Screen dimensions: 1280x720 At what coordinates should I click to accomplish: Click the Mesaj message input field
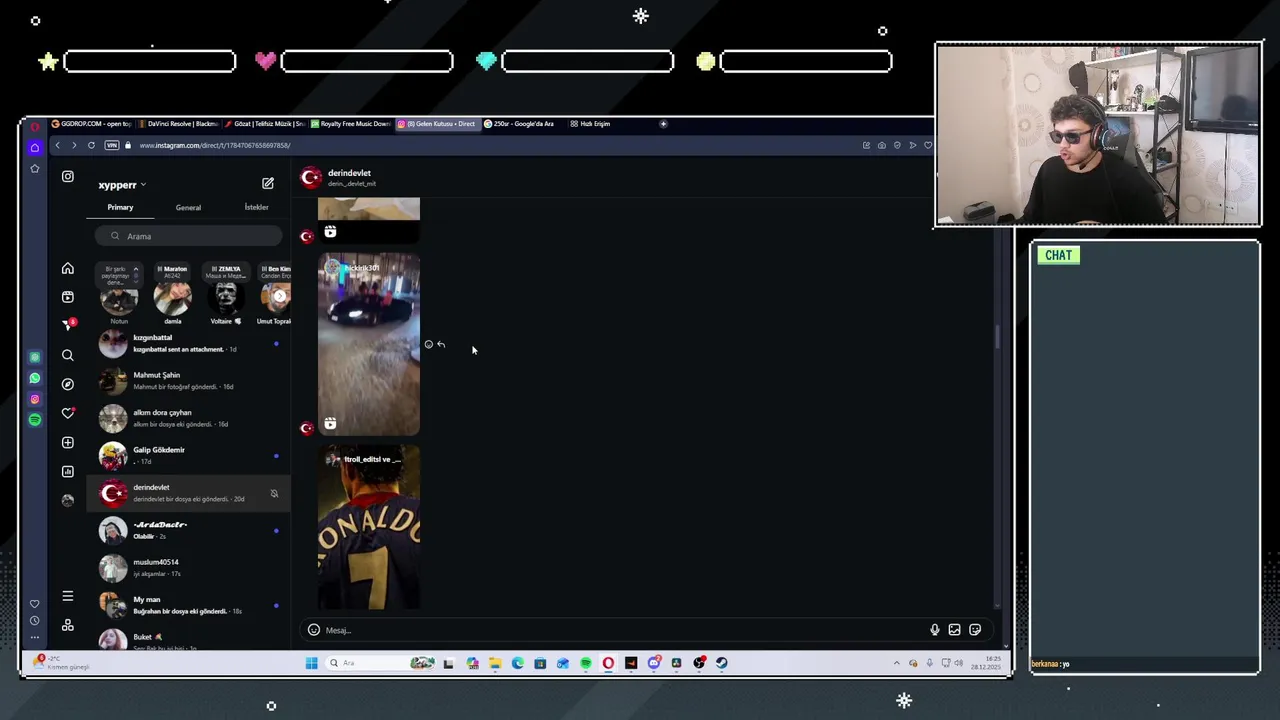click(625, 630)
